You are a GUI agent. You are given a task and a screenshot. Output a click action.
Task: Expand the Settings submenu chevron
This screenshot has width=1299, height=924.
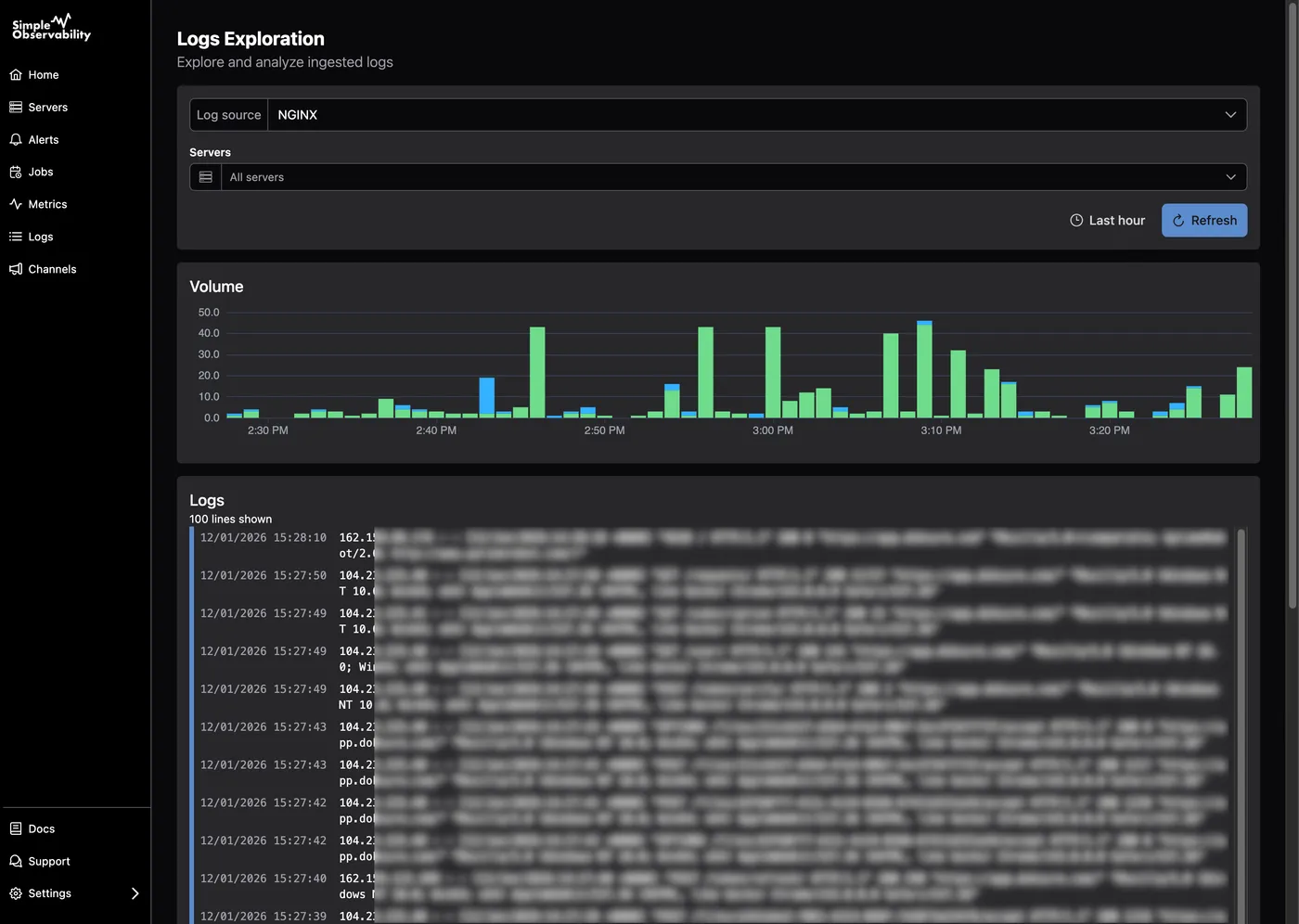135,893
